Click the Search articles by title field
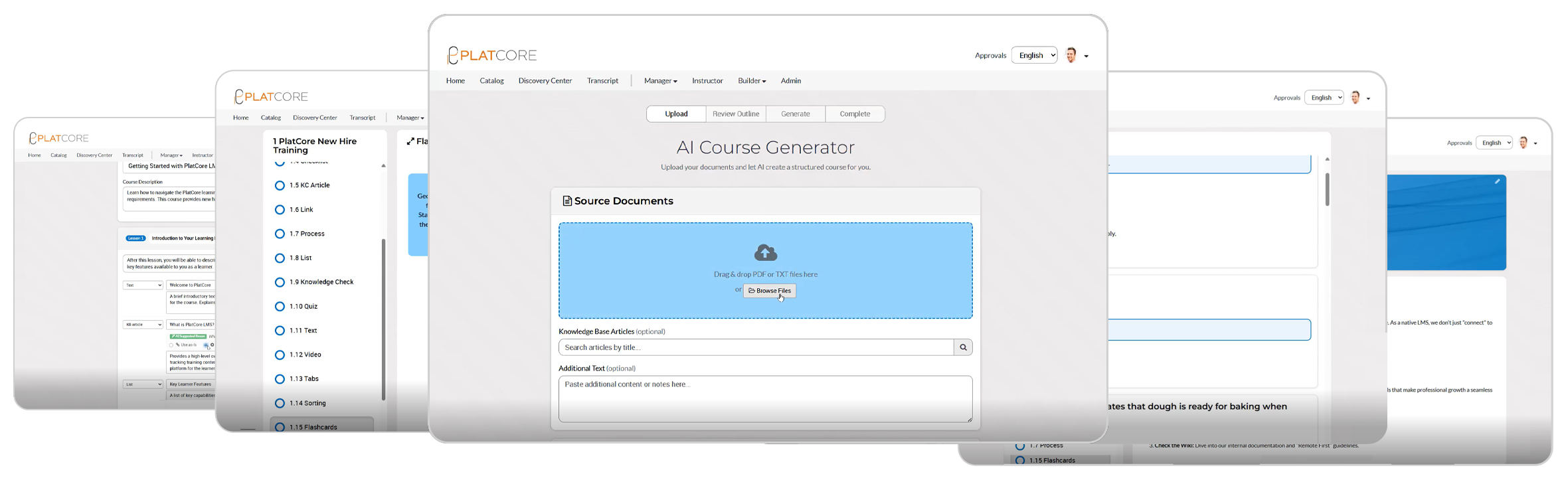The image size is (1568, 484). [x=756, y=347]
